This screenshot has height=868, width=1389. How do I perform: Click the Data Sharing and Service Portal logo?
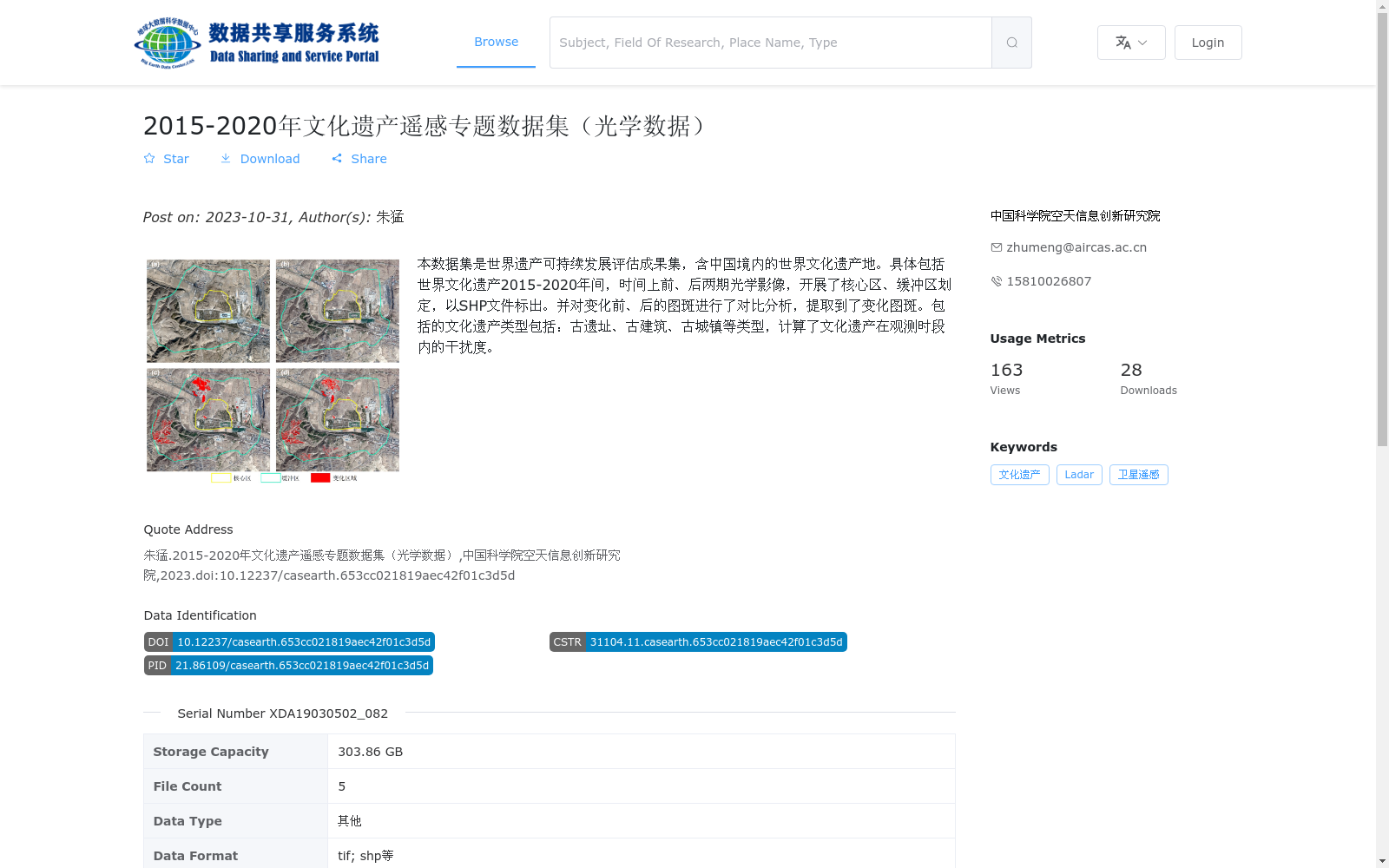[257, 43]
